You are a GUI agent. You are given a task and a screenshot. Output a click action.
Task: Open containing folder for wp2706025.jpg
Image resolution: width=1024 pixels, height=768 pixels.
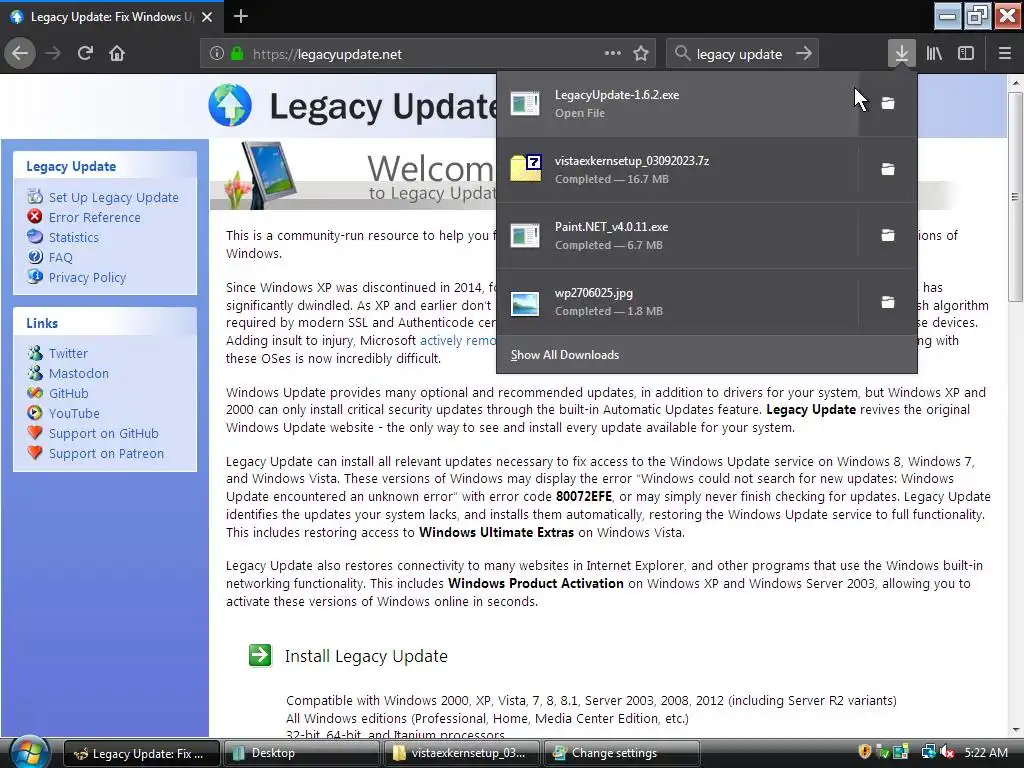(x=888, y=302)
